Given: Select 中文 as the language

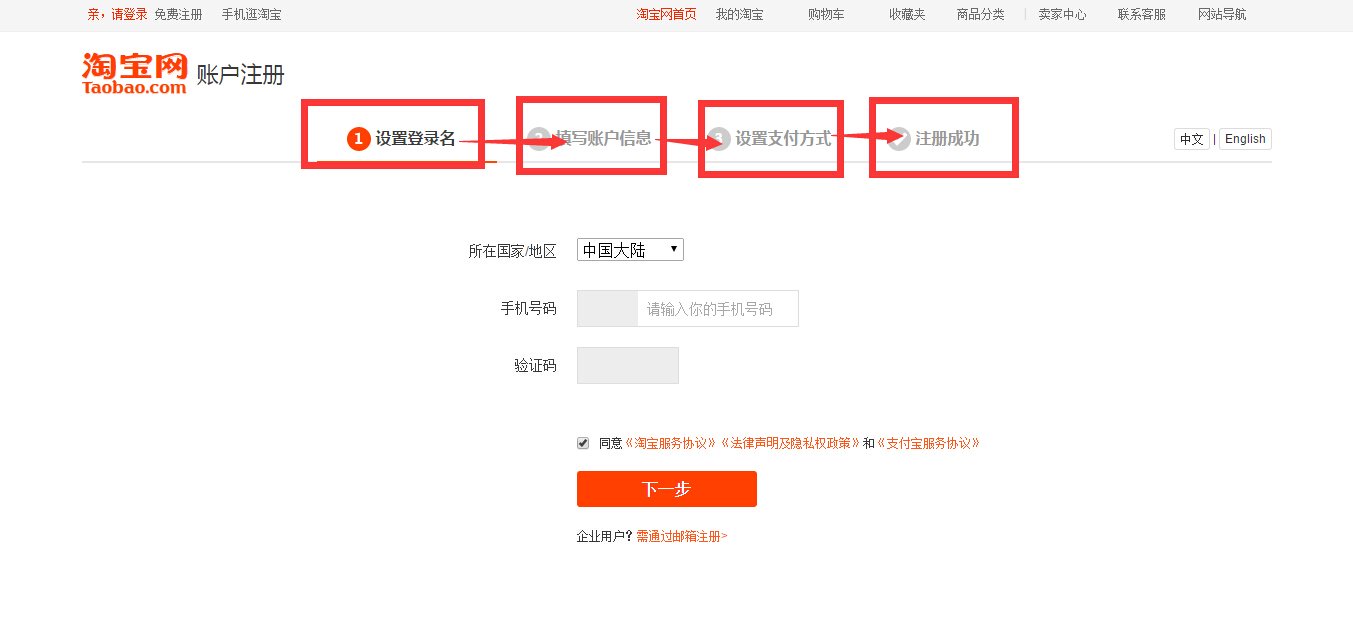Looking at the screenshot, I should click(1191, 139).
